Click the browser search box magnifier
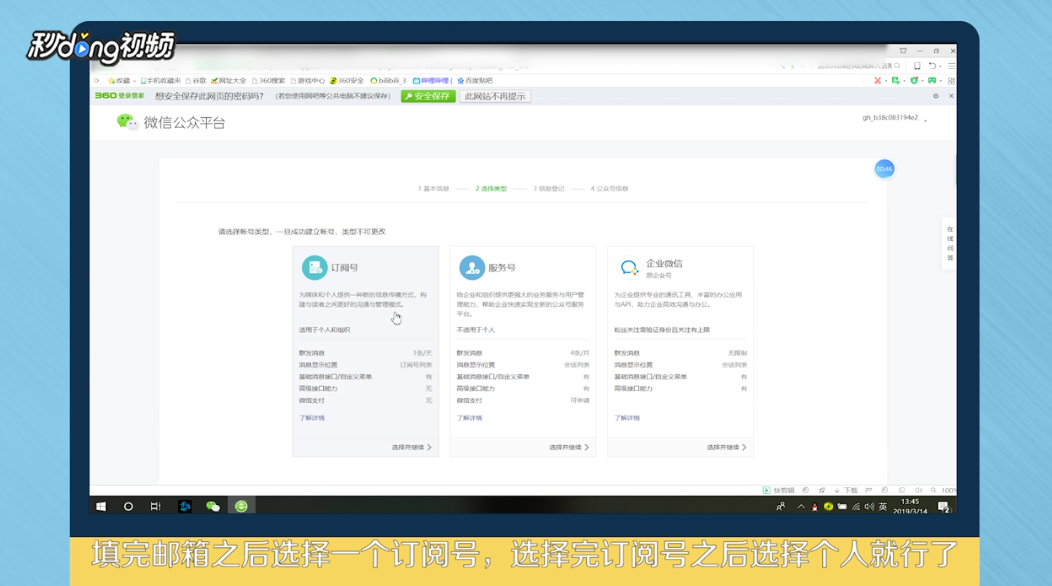Image resolution: width=1052 pixels, height=586 pixels. point(897,66)
